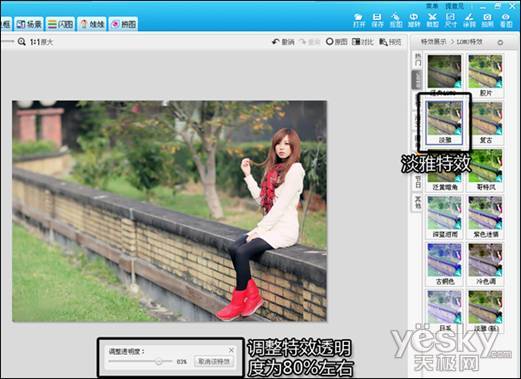The width and height of the screenshot is (521, 379).
Task: Click the 看图 eye icon
Action: (x=506, y=21)
